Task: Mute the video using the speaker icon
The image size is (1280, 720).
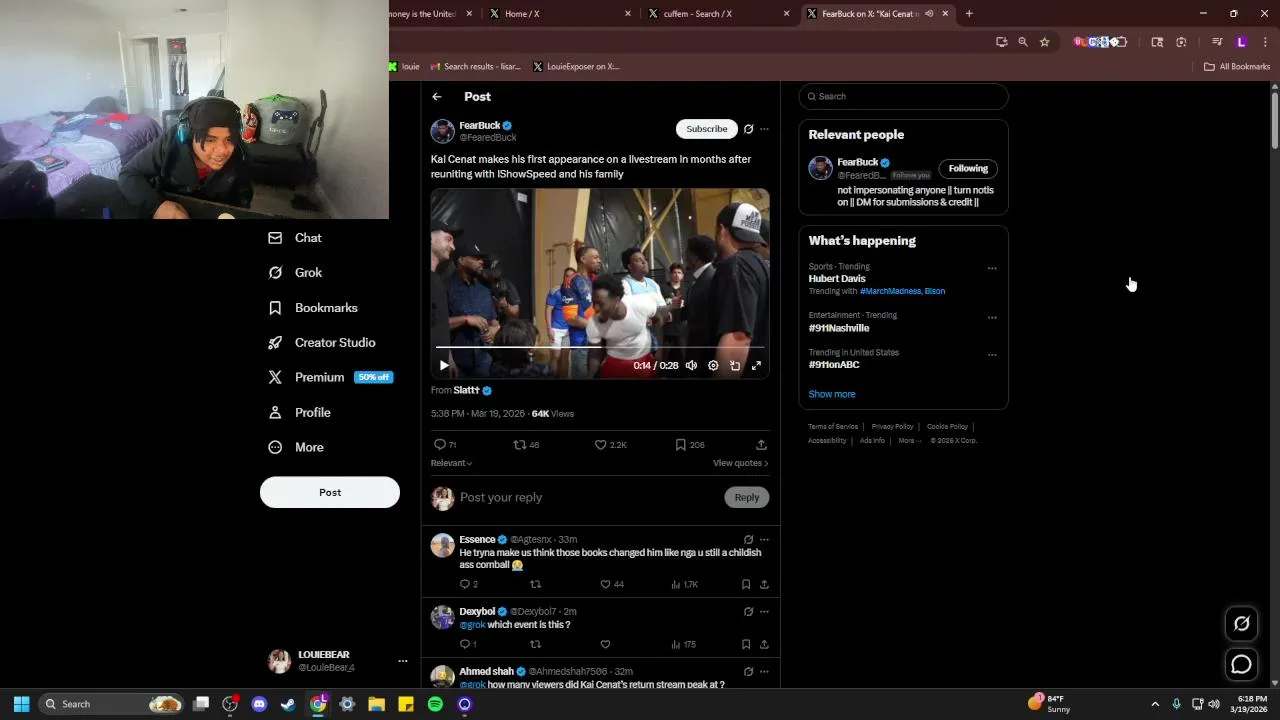Action: point(691,366)
